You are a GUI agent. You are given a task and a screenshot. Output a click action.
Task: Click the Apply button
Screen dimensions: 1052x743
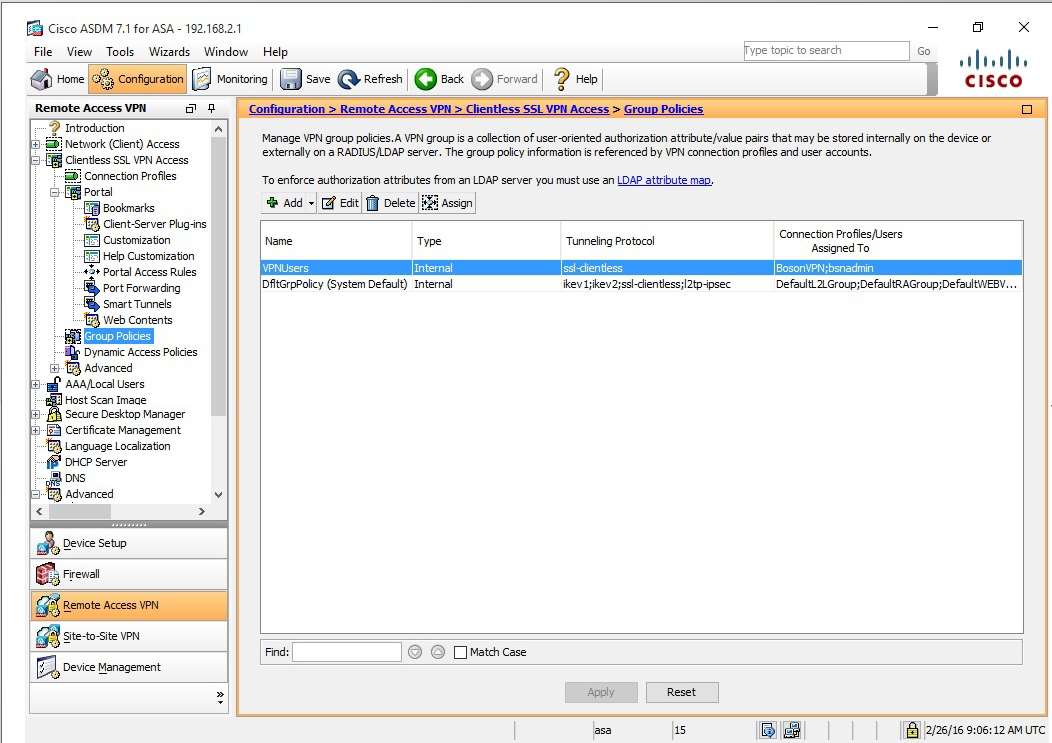coord(600,692)
